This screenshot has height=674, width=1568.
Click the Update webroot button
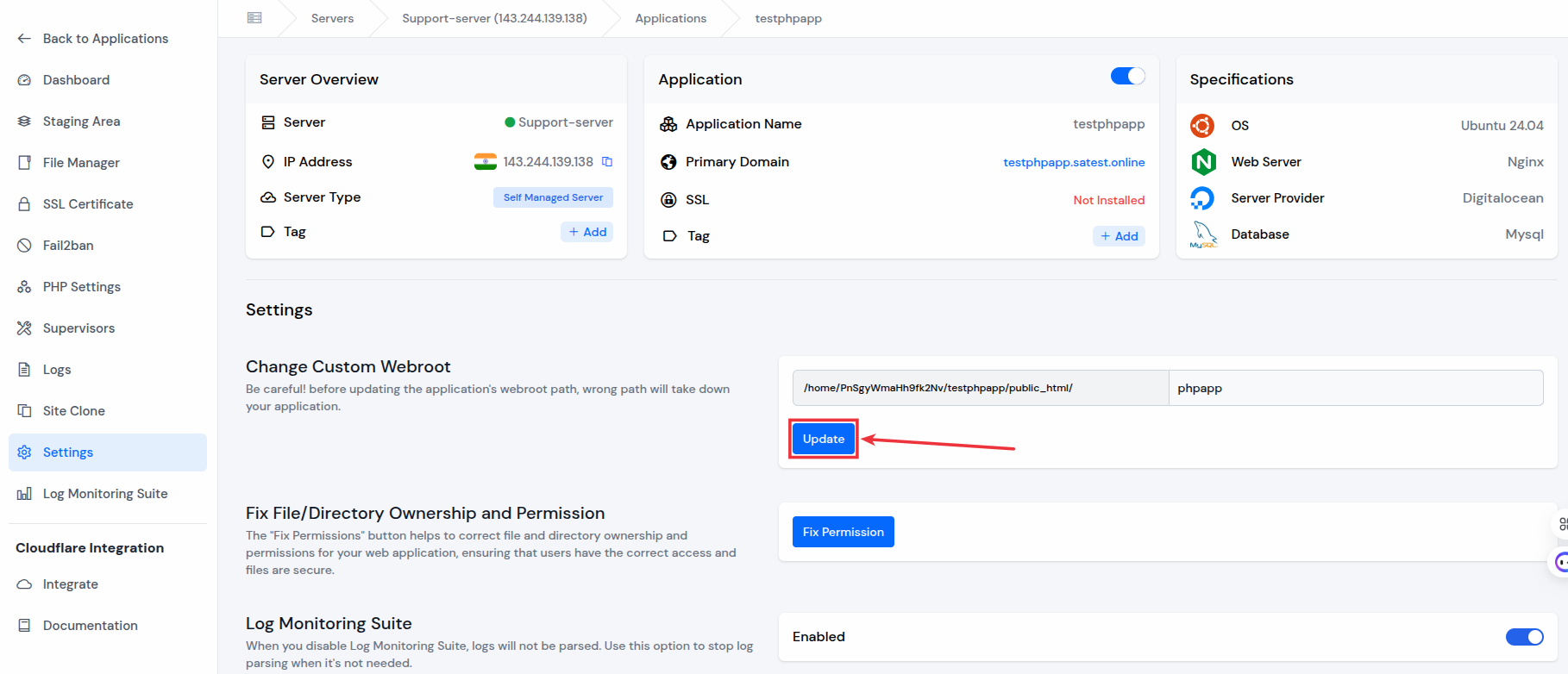click(x=824, y=439)
